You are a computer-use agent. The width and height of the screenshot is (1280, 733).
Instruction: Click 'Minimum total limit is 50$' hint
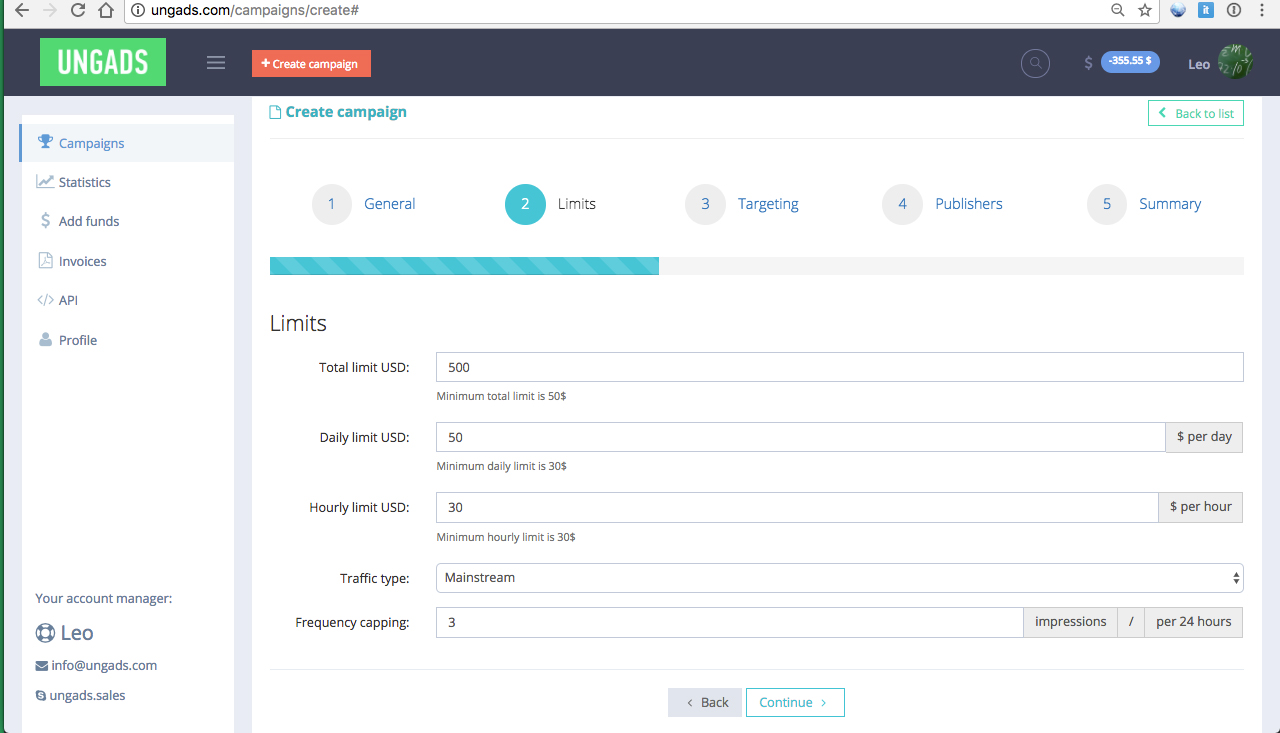tap(501, 396)
